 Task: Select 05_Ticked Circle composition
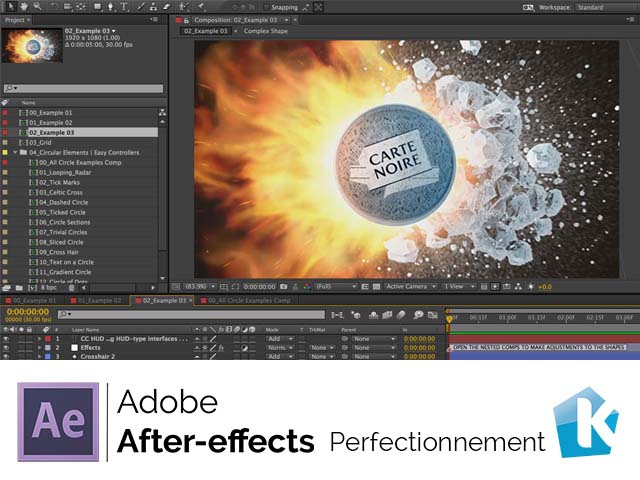pyautogui.click(x=62, y=212)
